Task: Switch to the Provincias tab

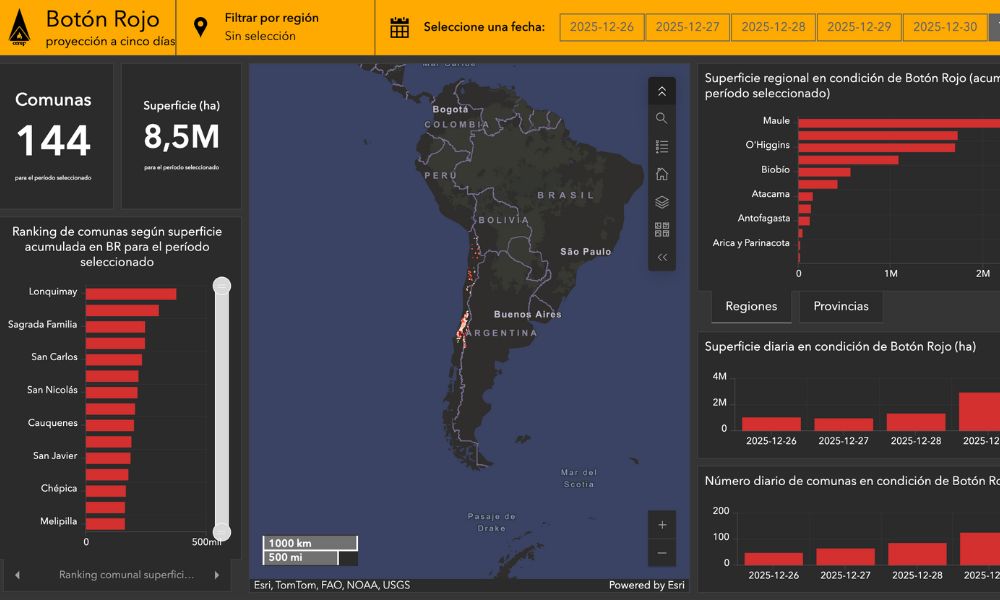Action: (x=840, y=307)
